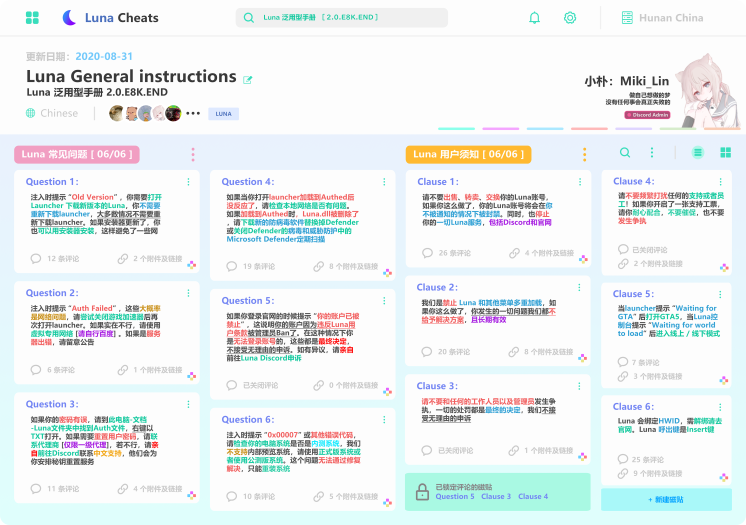Click the first member avatar
This screenshot has height=525, width=746.
tap(117, 113)
